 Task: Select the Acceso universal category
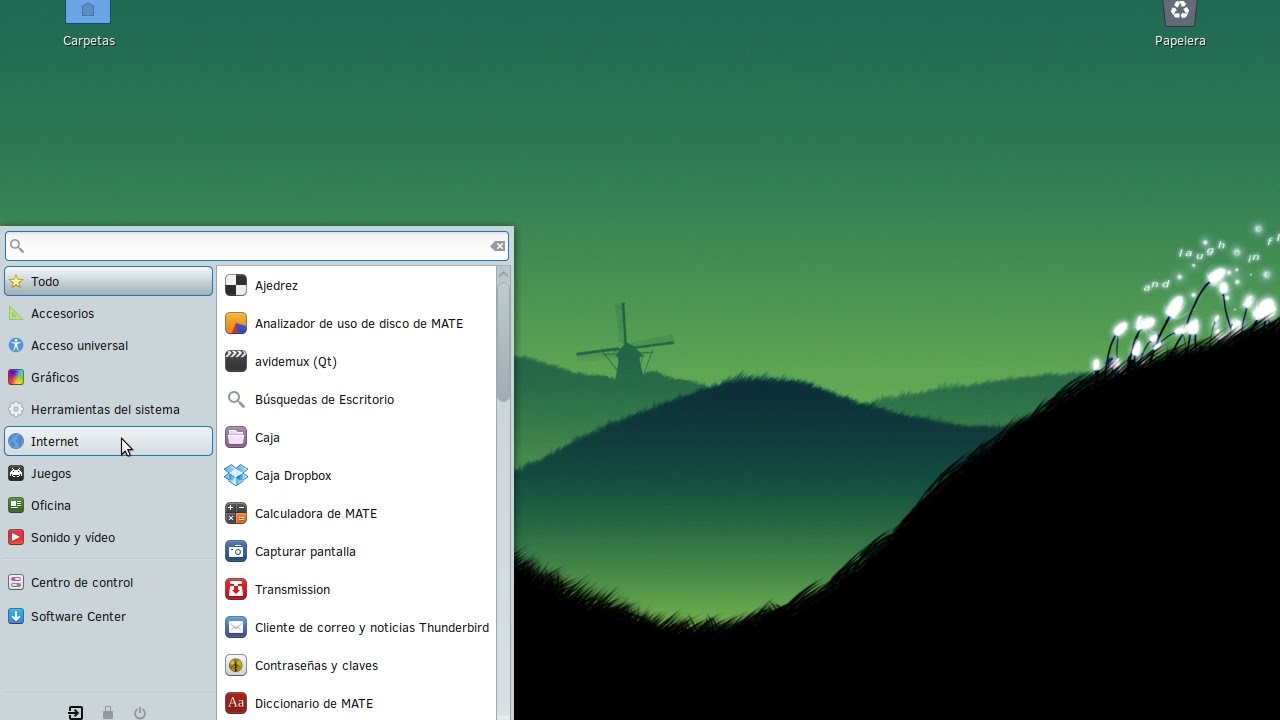point(108,346)
